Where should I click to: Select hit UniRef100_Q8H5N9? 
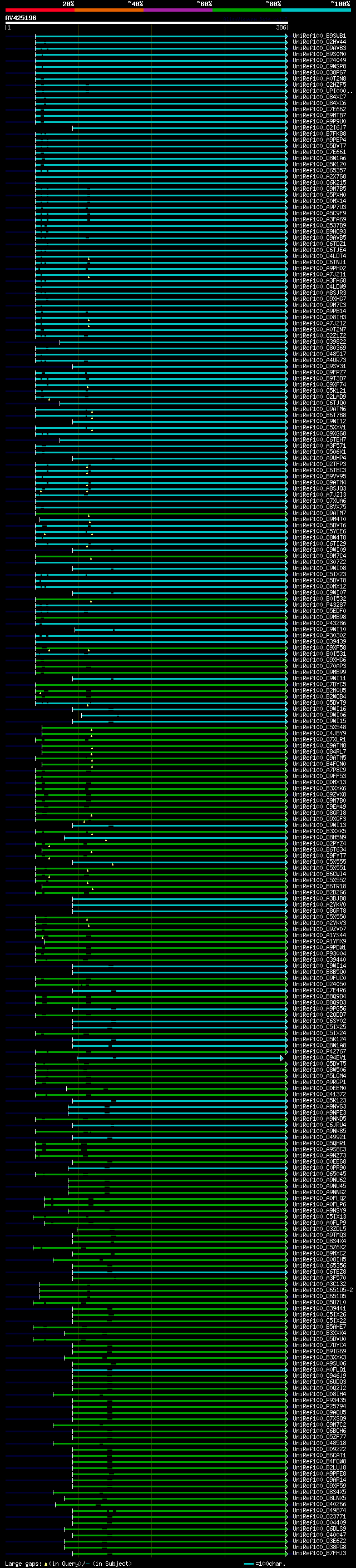click(x=319, y=838)
